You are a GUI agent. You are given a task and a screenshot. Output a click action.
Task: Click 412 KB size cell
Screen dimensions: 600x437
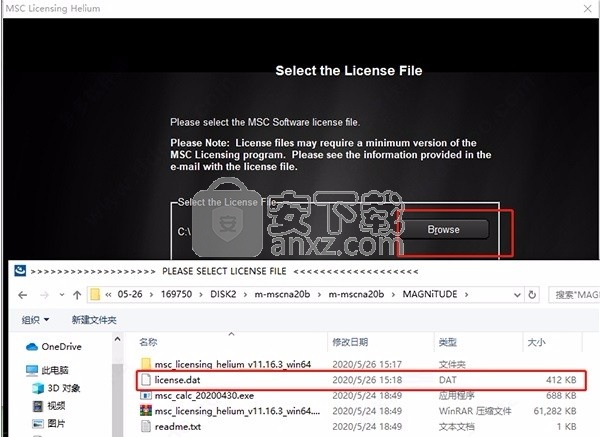(561, 380)
